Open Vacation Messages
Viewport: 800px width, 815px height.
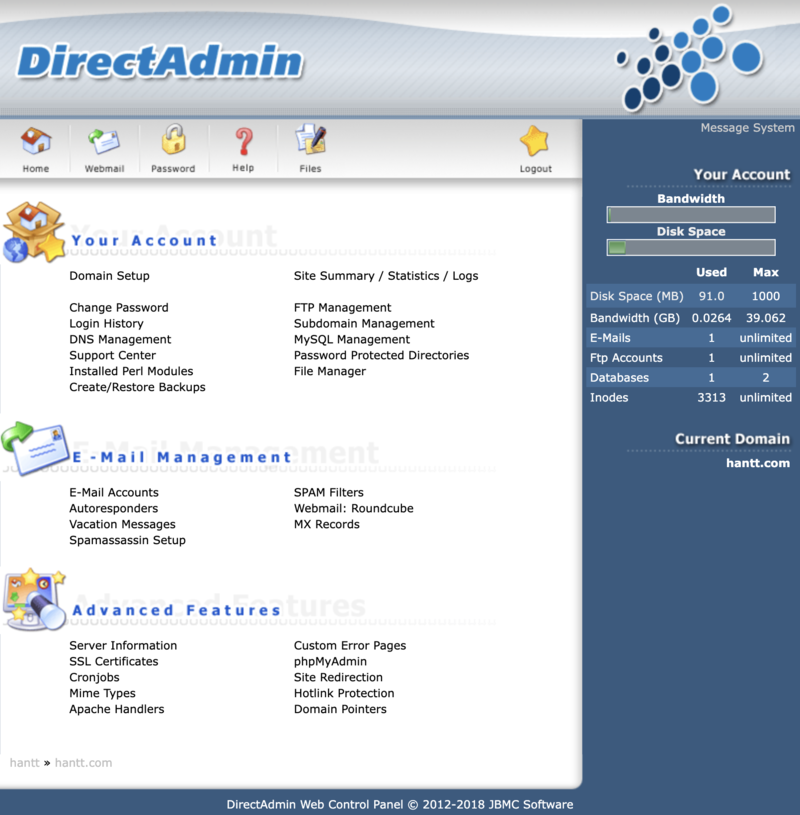pos(122,524)
